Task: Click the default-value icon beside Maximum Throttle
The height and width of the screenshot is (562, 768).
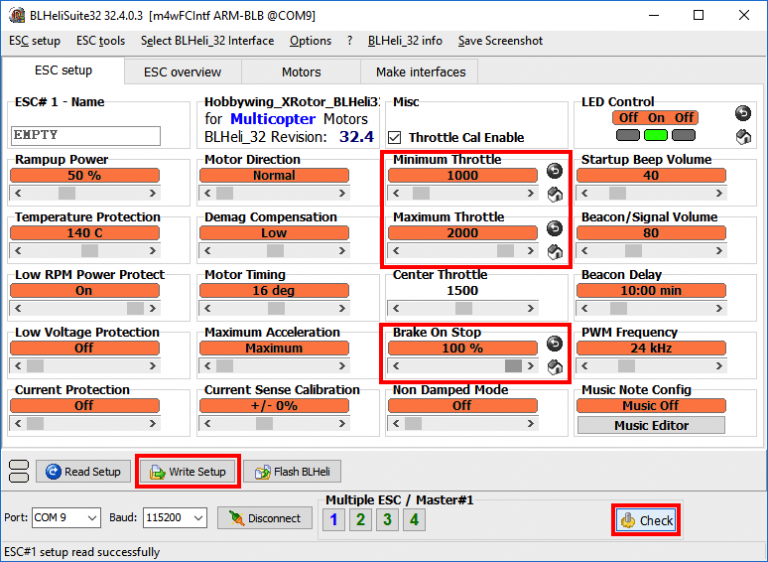Action: 554,251
